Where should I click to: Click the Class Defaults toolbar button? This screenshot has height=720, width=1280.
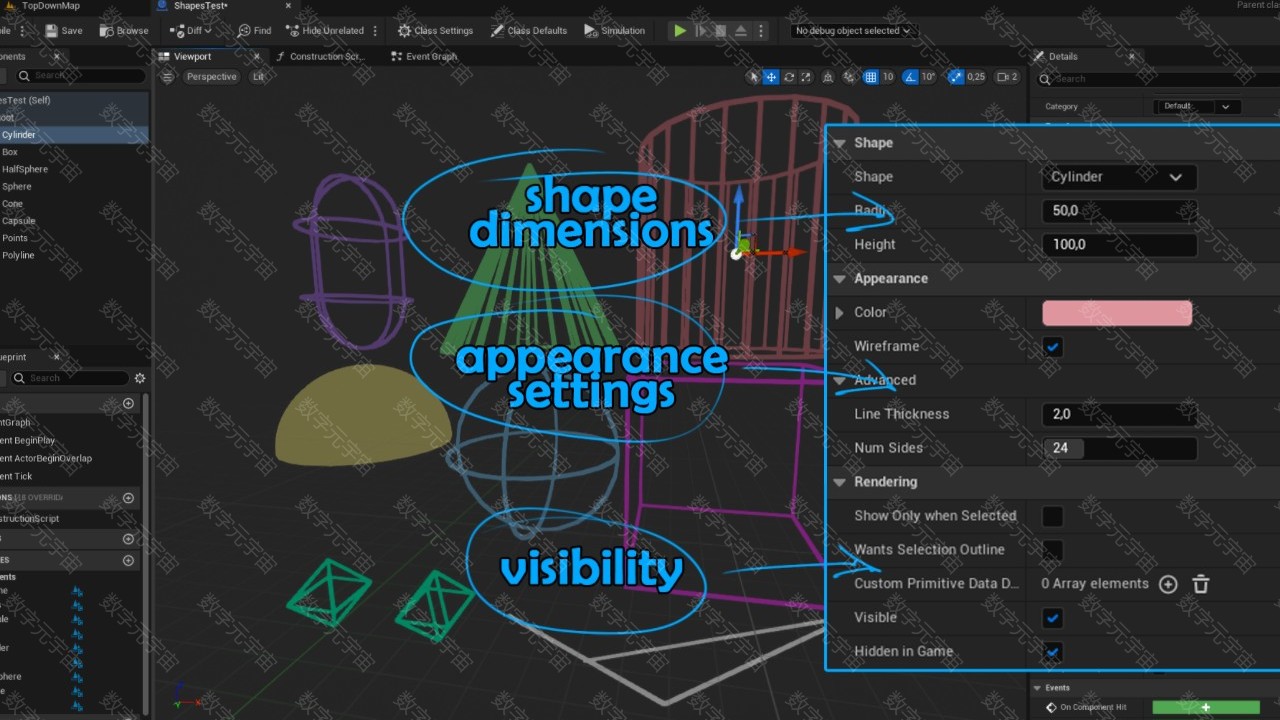pyautogui.click(x=528, y=31)
